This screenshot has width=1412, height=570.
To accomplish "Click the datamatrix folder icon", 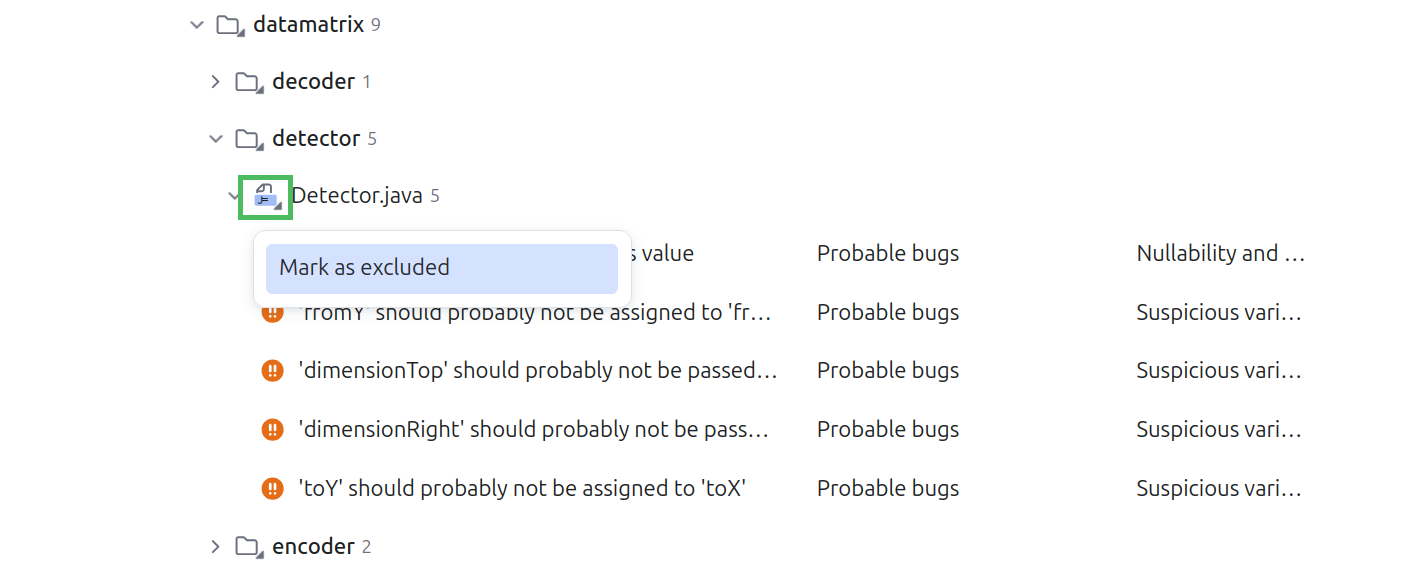I will (230, 24).
